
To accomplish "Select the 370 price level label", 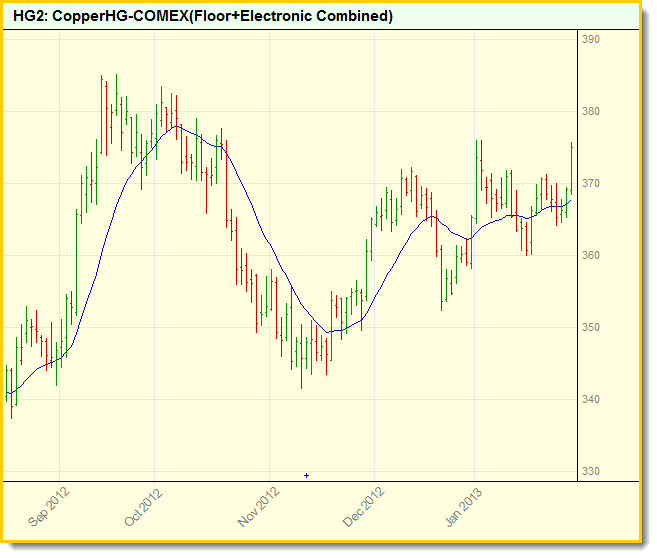I will point(590,183).
